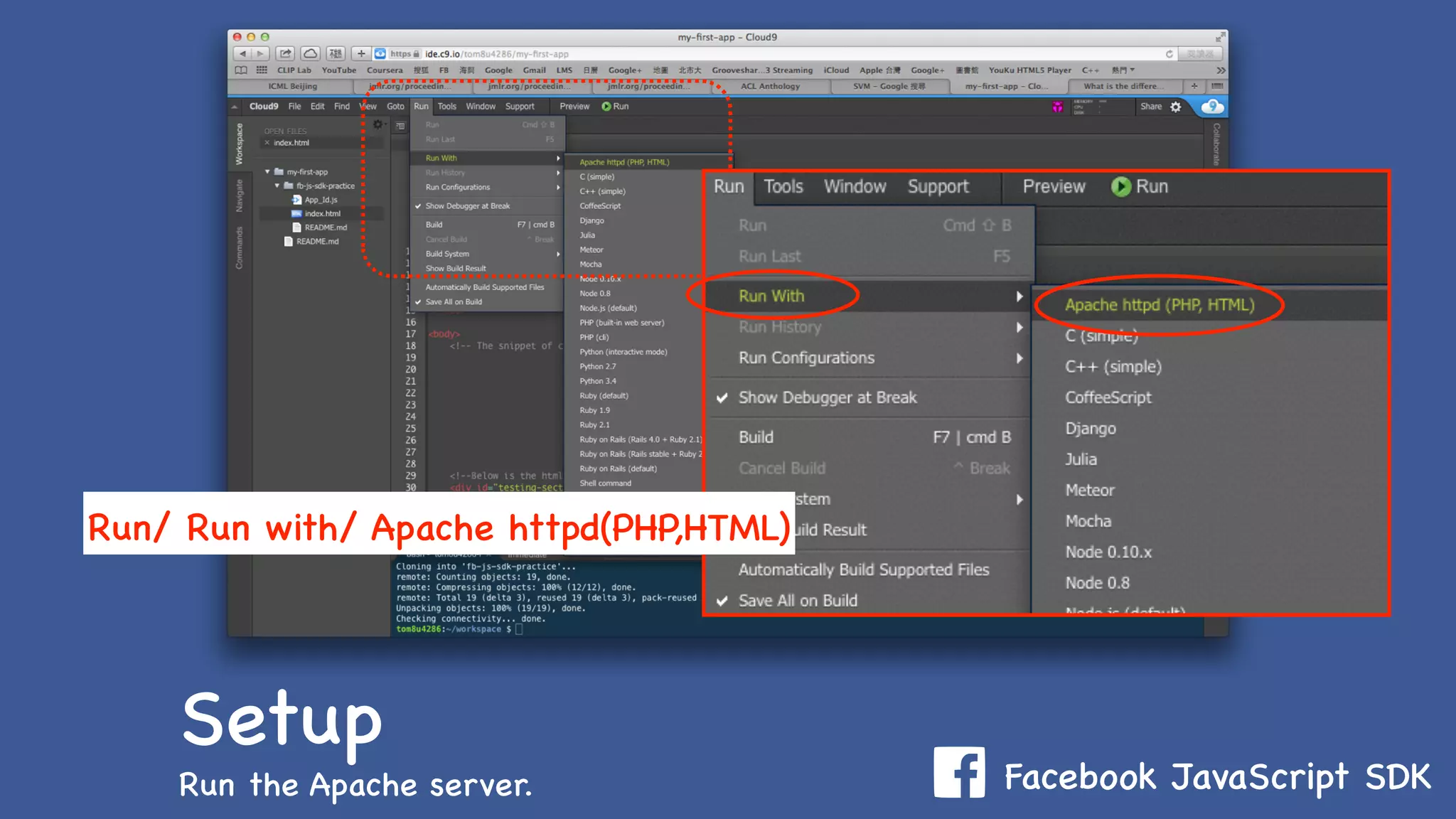Open the Gmail bookmark
The image size is (1456, 819).
(535, 70)
